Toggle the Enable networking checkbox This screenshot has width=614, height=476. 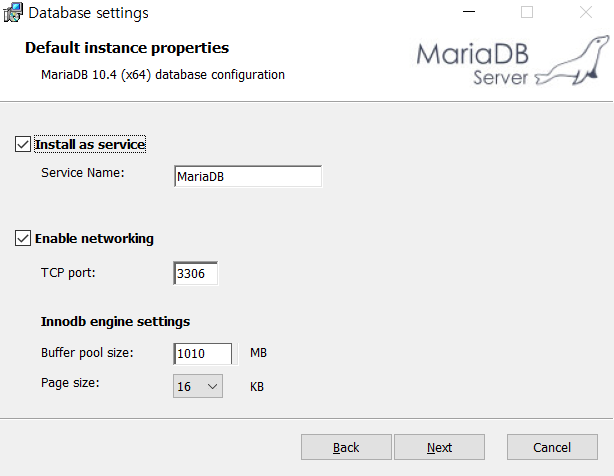[23, 238]
